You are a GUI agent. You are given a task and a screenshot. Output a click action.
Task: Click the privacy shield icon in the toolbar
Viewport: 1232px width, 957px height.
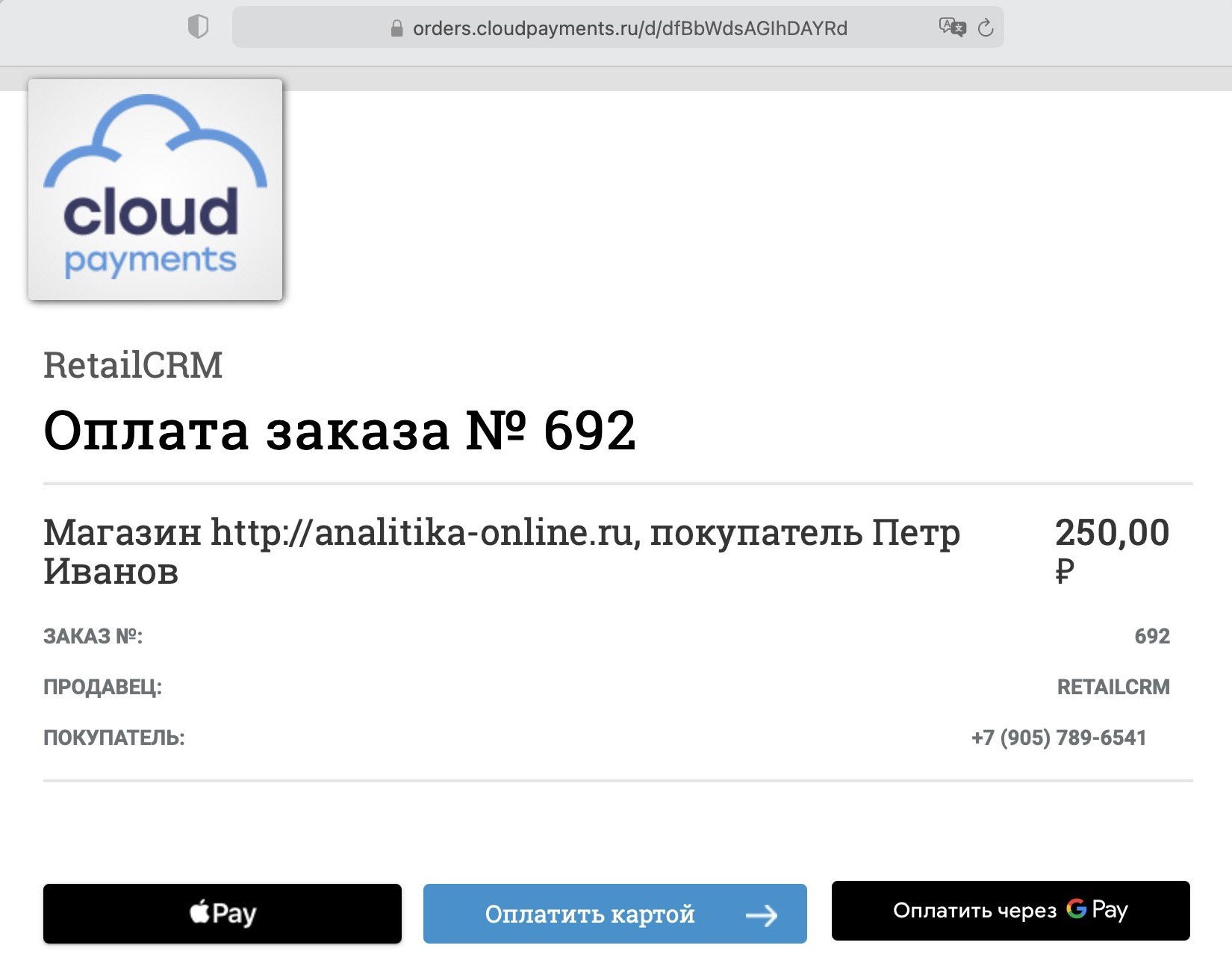click(x=198, y=28)
